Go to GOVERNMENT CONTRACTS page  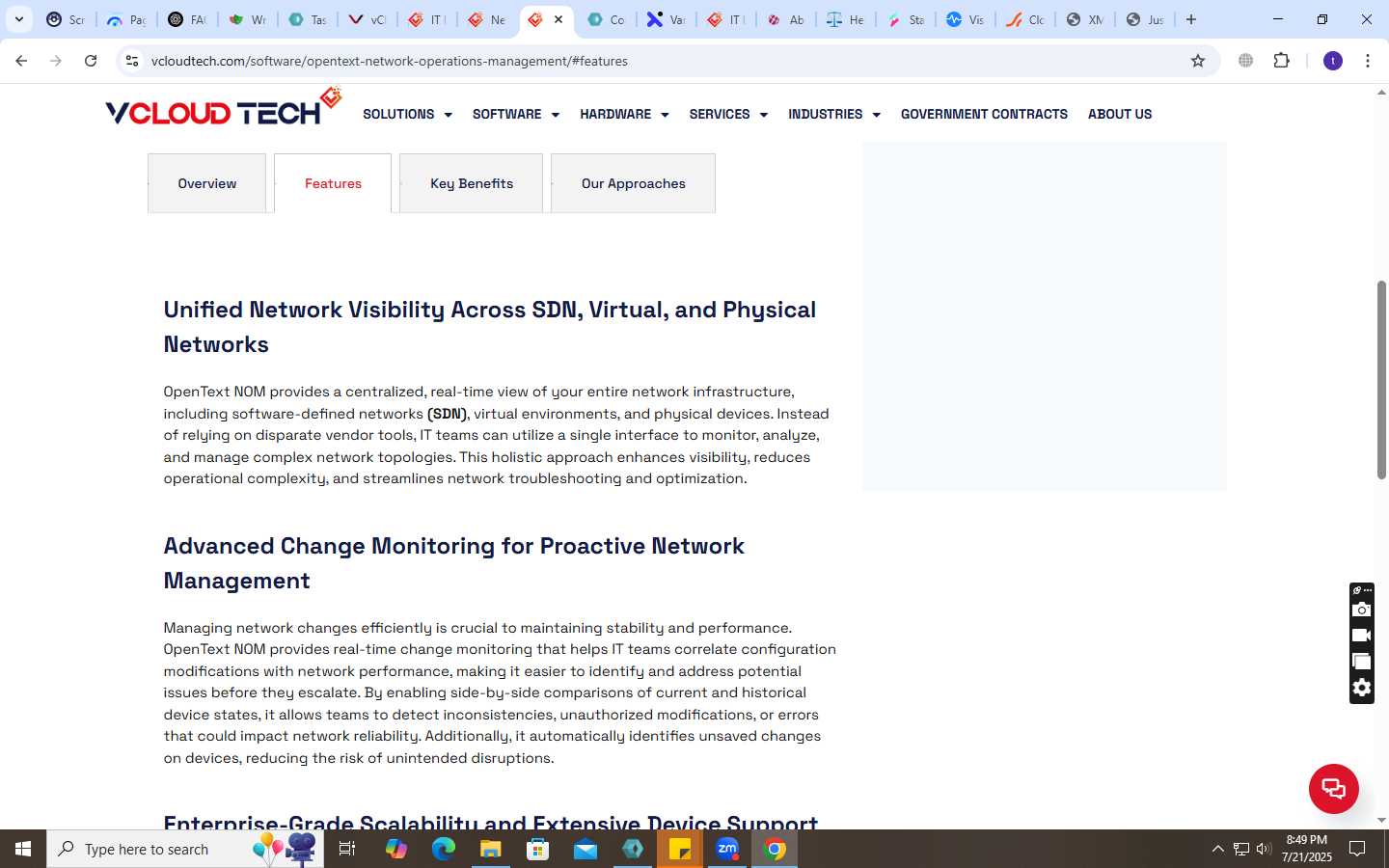(x=984, y=114)
